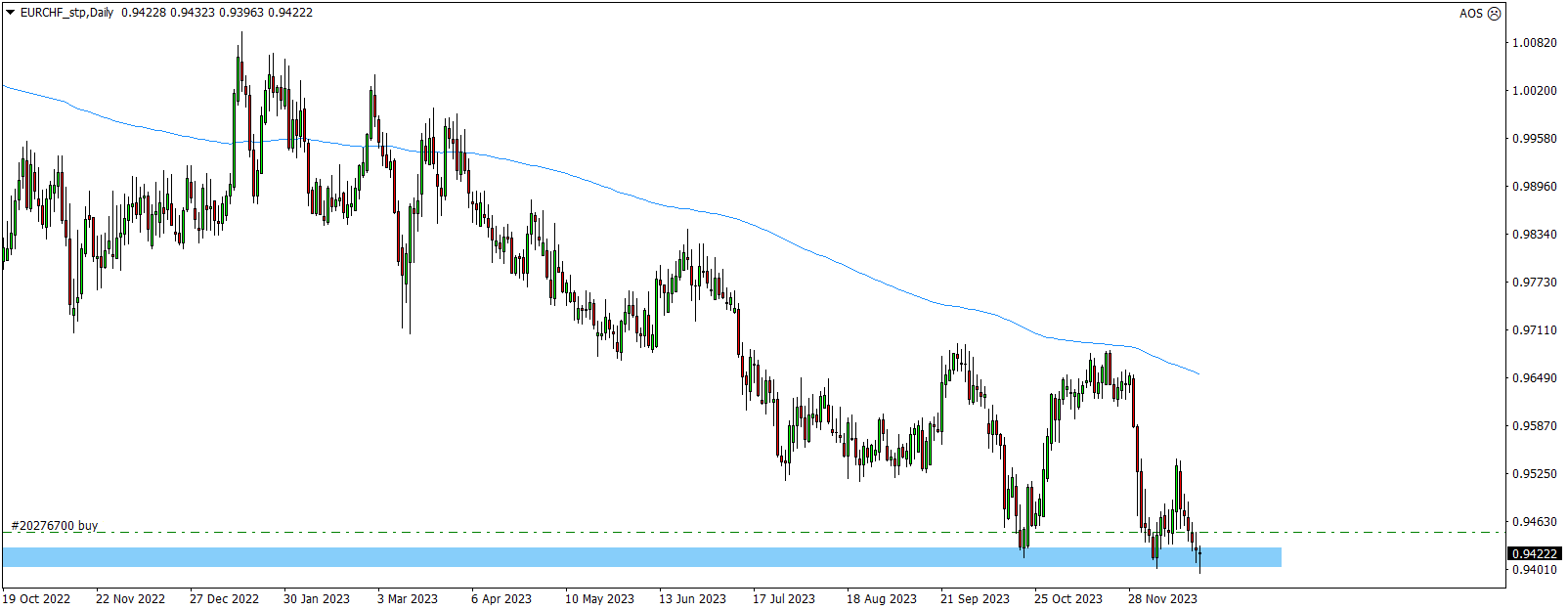Screen dimensions: 1568x611
Task: Click the 25 Oct 2023 date label
Action: pos(1068,599)
